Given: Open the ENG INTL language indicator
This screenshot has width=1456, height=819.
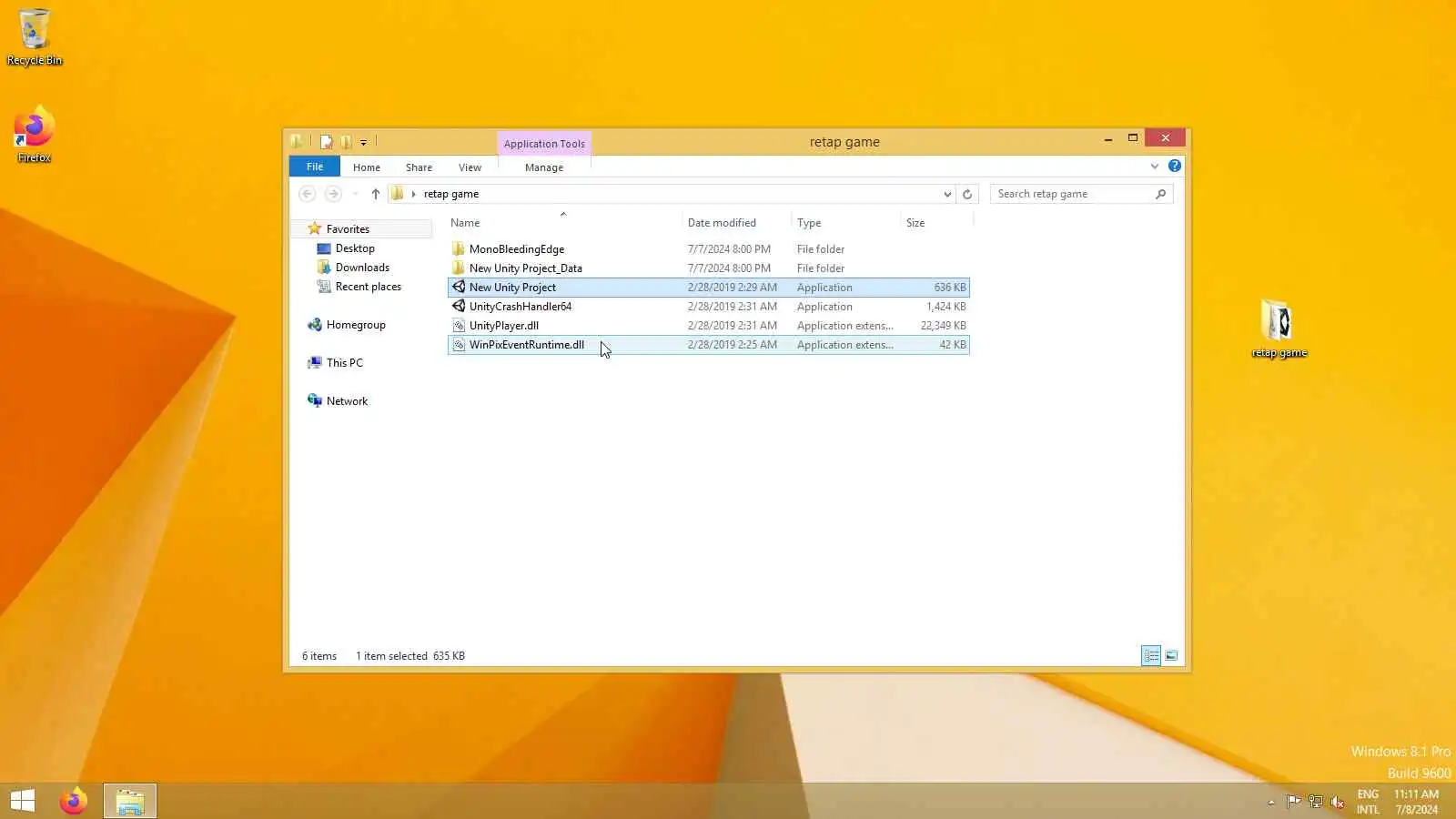Looking at the screenshot, I should point(1368,802).
